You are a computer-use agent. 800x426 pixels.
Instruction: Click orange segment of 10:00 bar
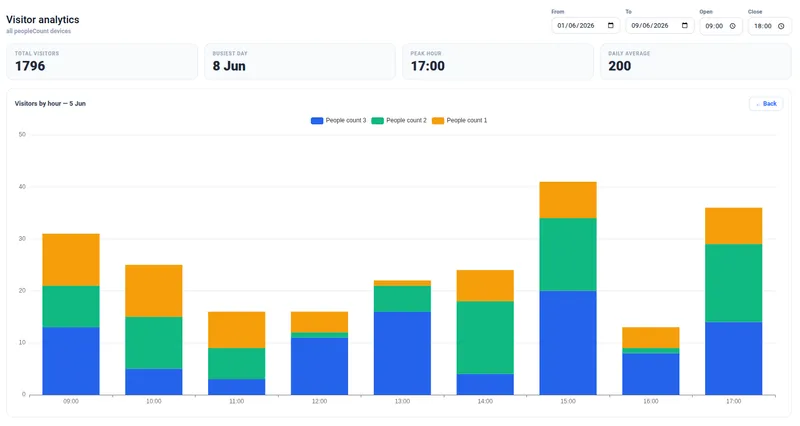point(154,291)
